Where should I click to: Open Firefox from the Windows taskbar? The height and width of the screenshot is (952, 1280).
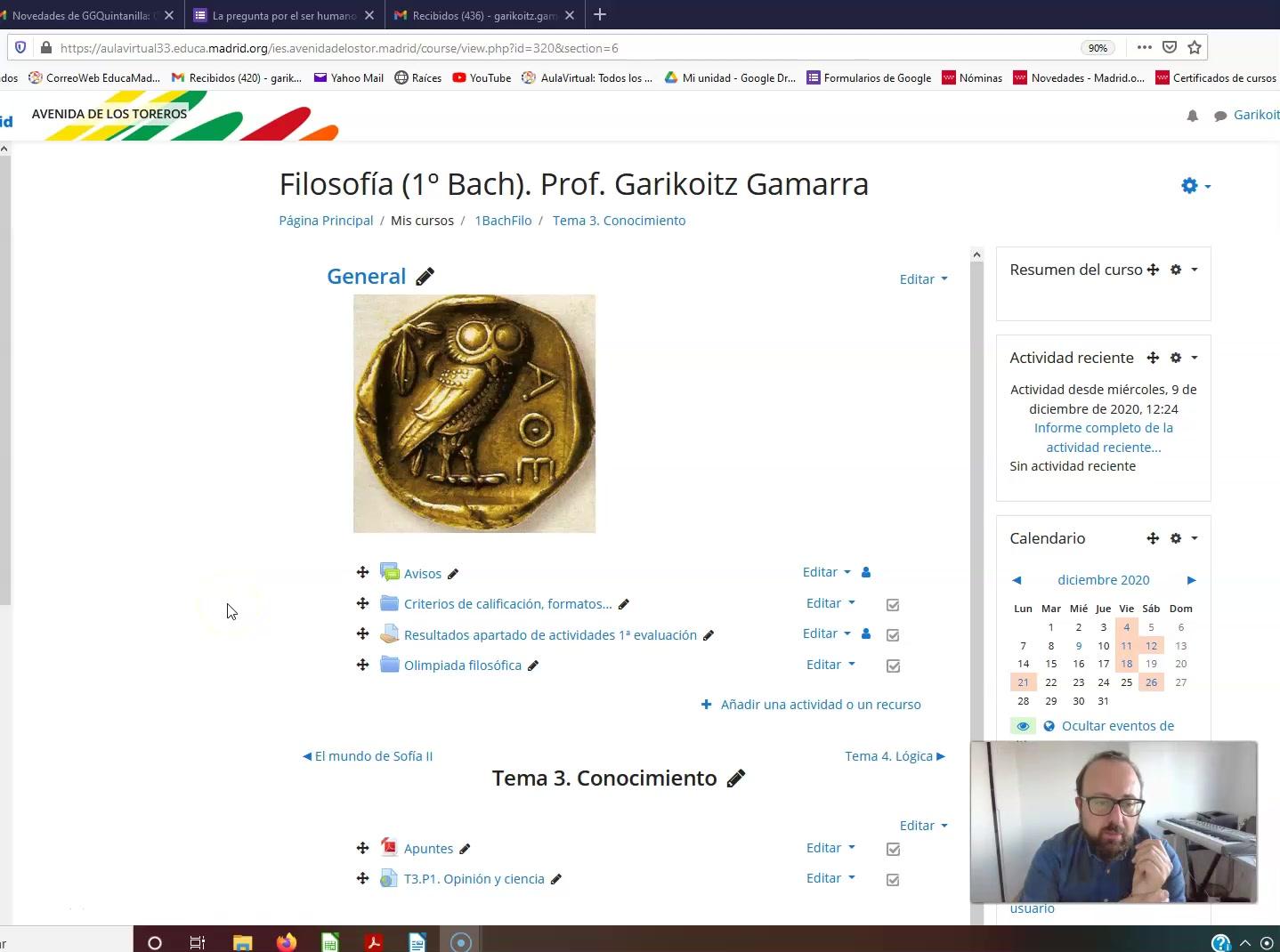(x=286, y=941)
